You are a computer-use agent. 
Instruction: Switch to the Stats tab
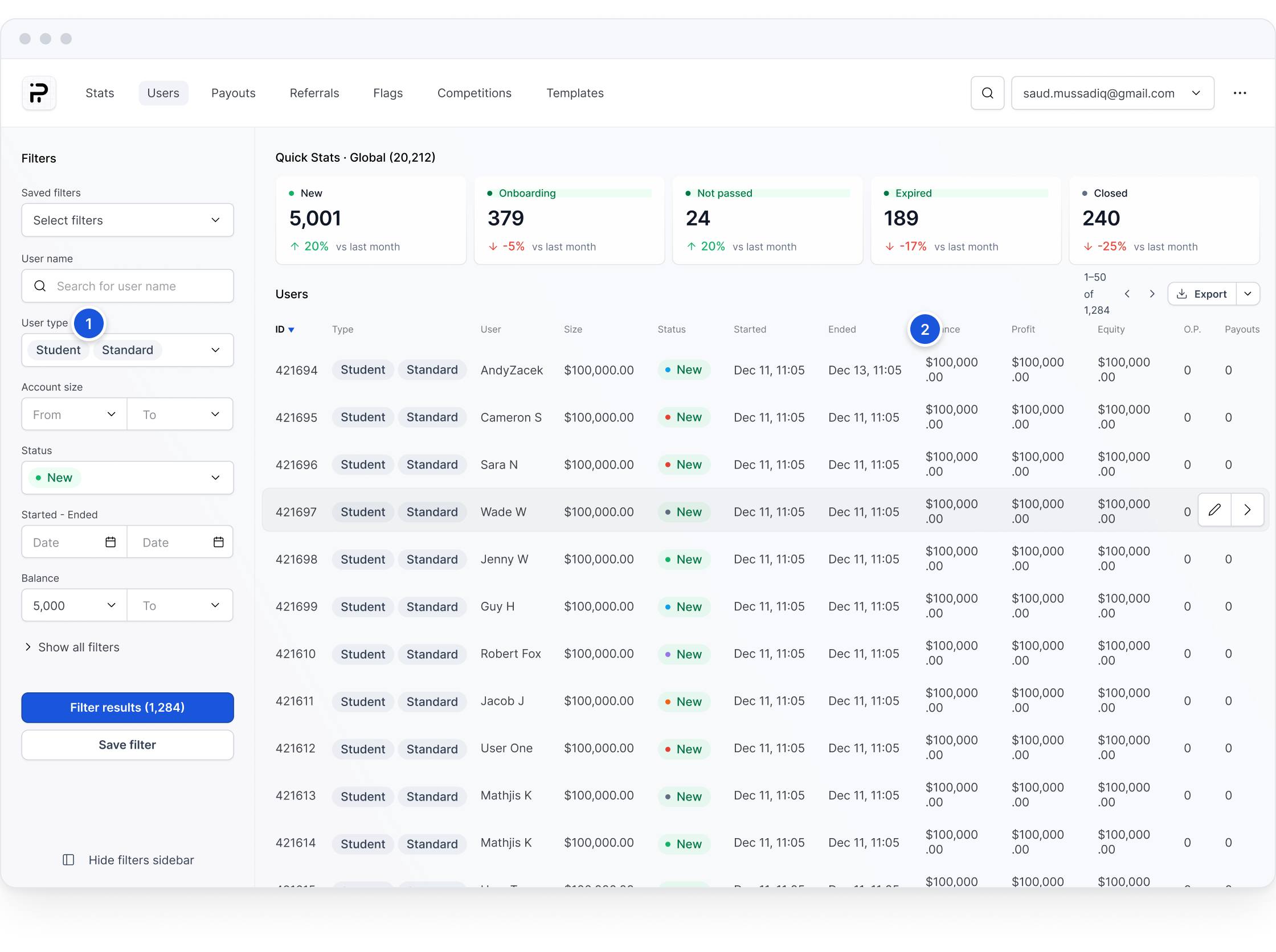(100, 93)
